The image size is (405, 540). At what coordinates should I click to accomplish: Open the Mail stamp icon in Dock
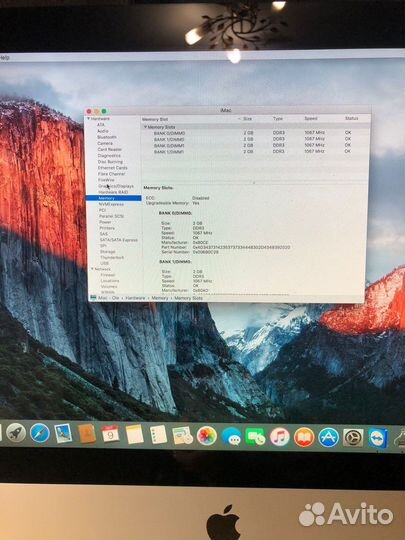click(63, 433)
